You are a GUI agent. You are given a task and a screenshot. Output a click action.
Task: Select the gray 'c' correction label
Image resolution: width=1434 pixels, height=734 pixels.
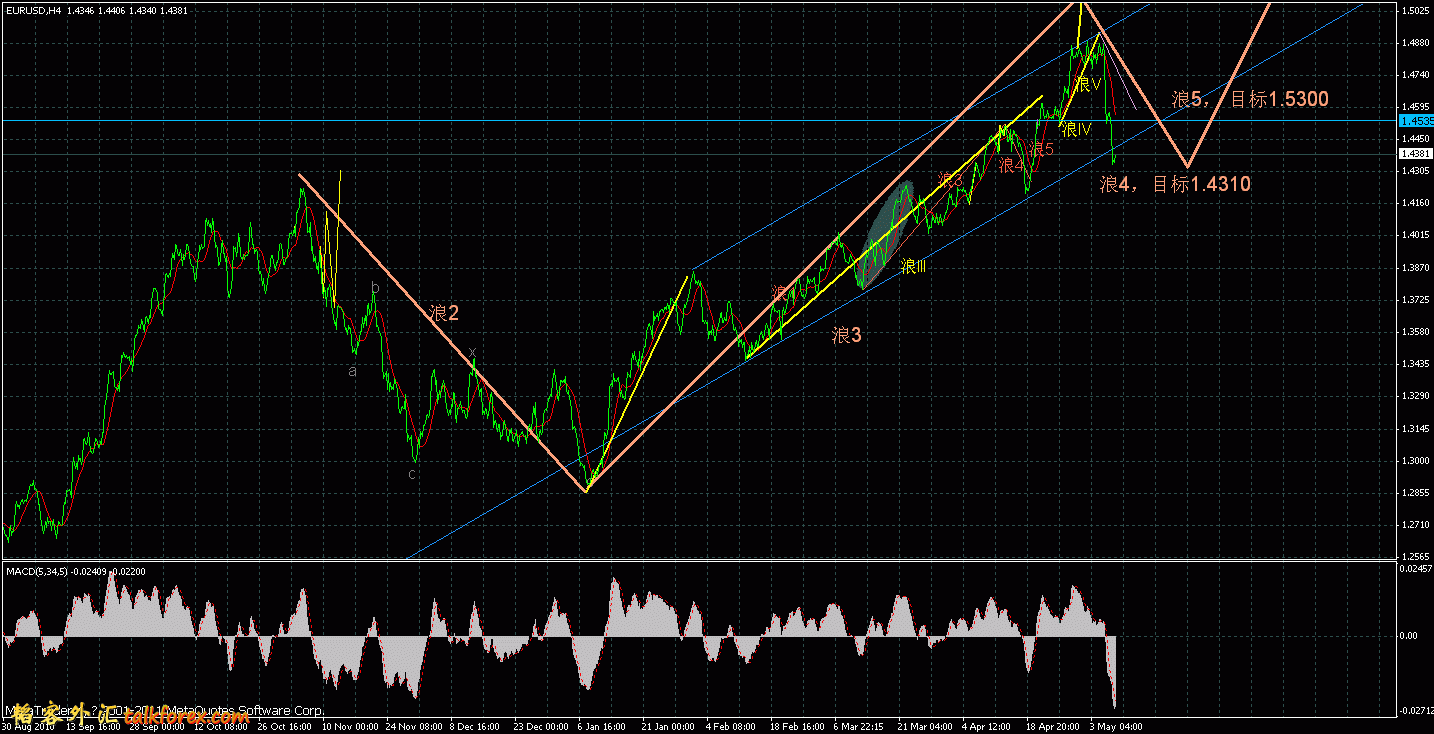[411, 473]
